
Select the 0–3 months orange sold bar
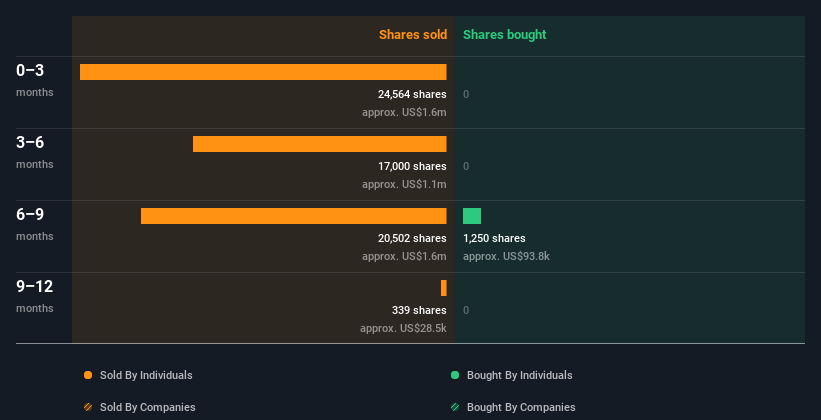pos(263,72)
